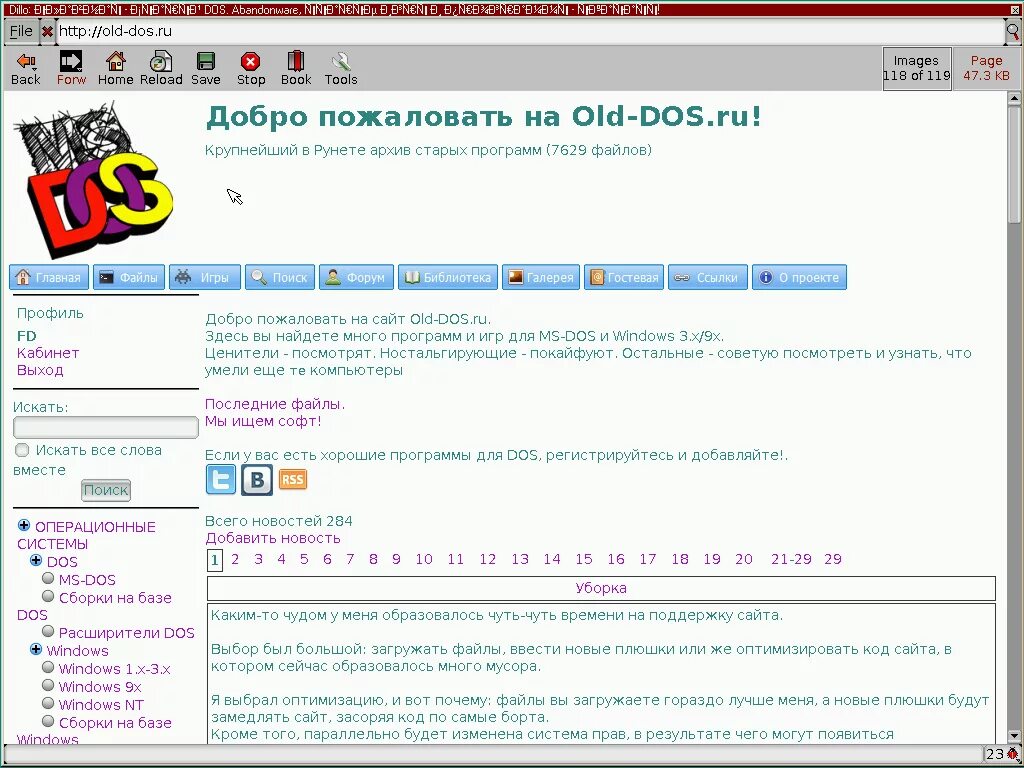Go to news page 10
The width and height of the screenshot is (1024, 768).
[x=424, y=559]
